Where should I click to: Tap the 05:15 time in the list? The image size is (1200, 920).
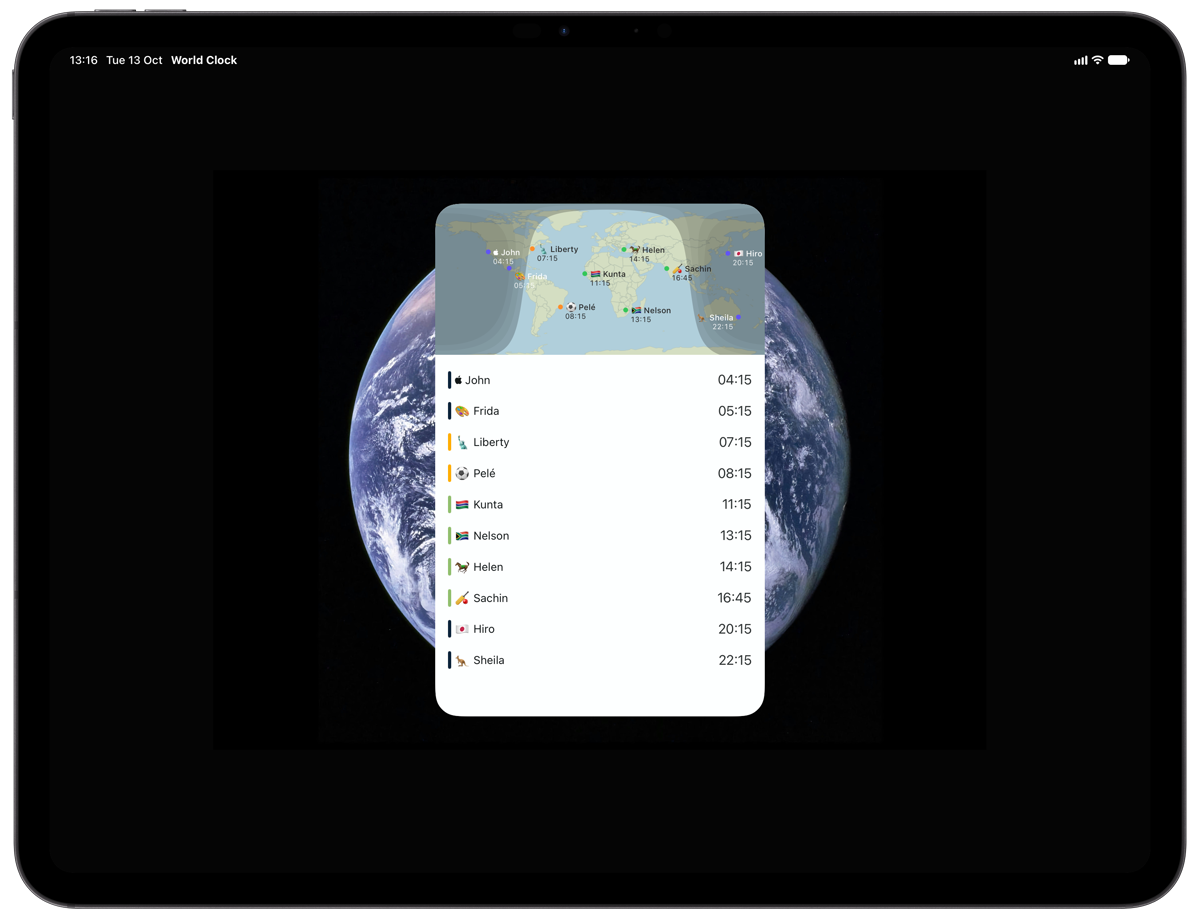point(735,411)
